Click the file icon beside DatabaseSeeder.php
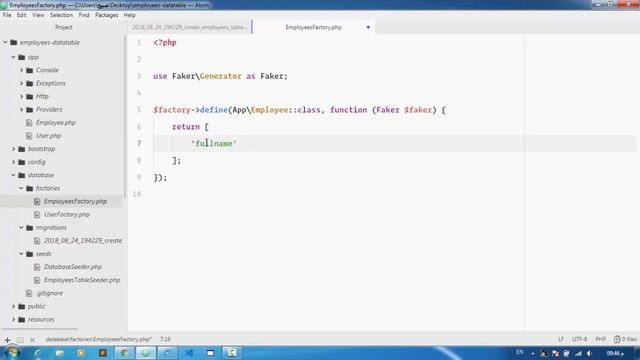This screenshot has height=360, width=640. point(37,267)
